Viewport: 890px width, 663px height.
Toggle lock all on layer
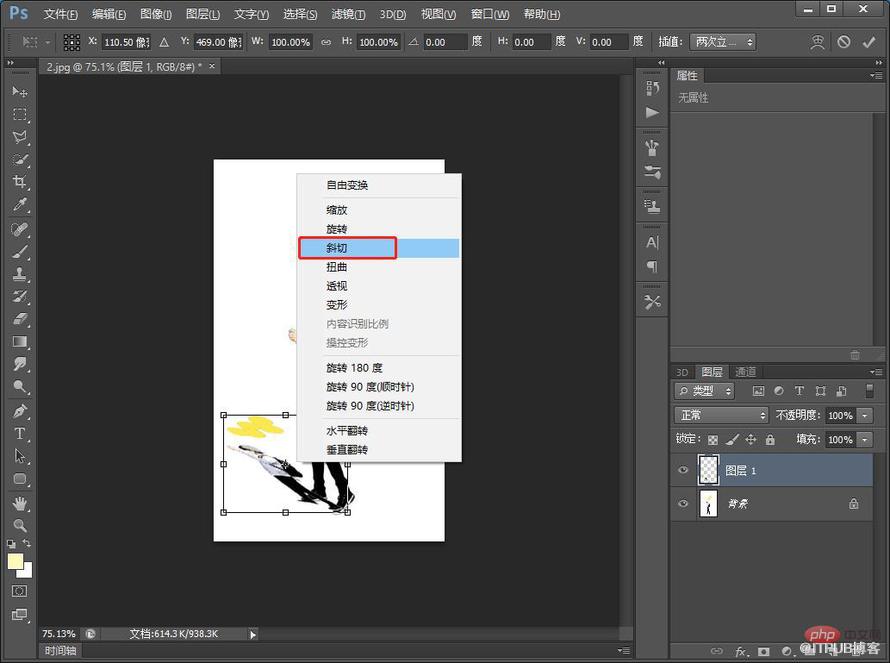click(770, 439)
